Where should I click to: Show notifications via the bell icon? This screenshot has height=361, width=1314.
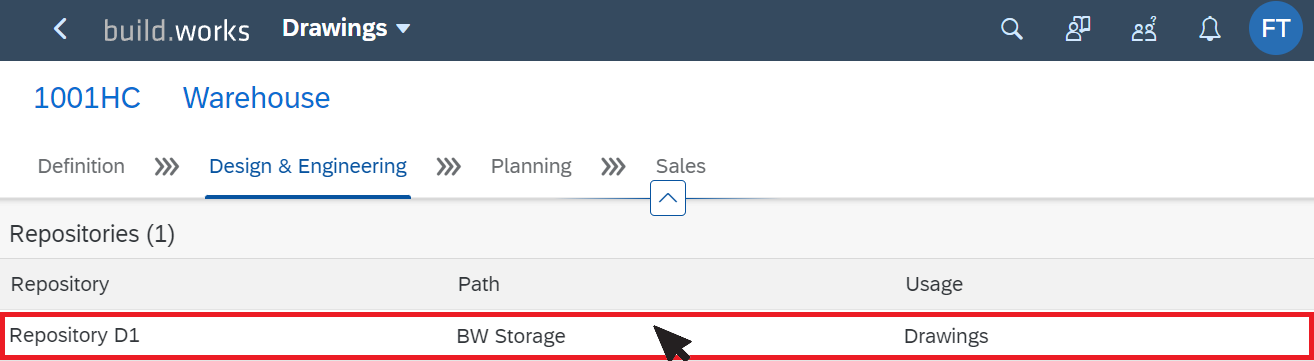pos(1210,29)
